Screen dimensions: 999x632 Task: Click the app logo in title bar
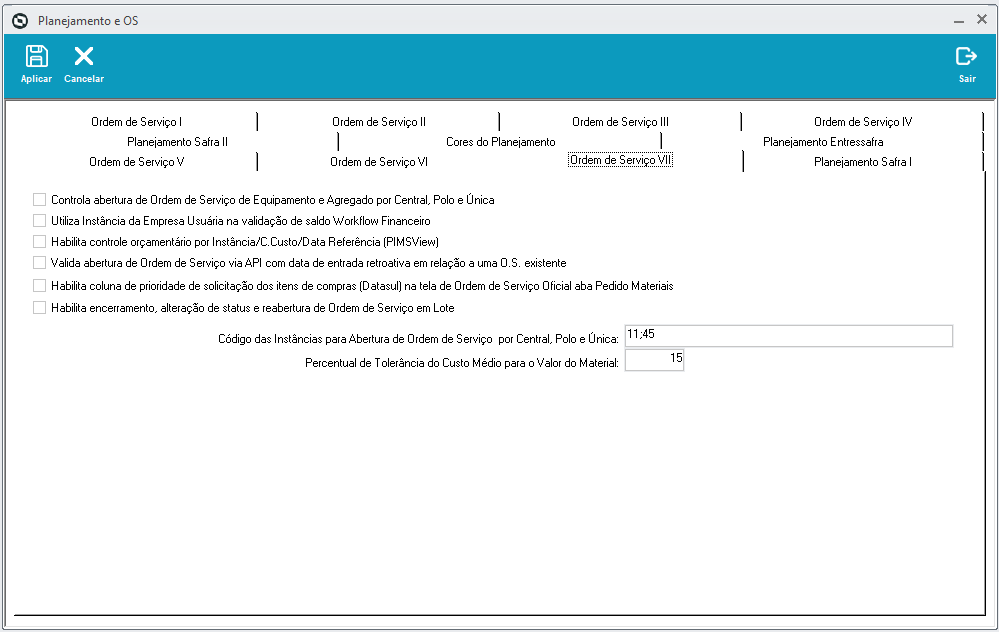coord(20,21)
